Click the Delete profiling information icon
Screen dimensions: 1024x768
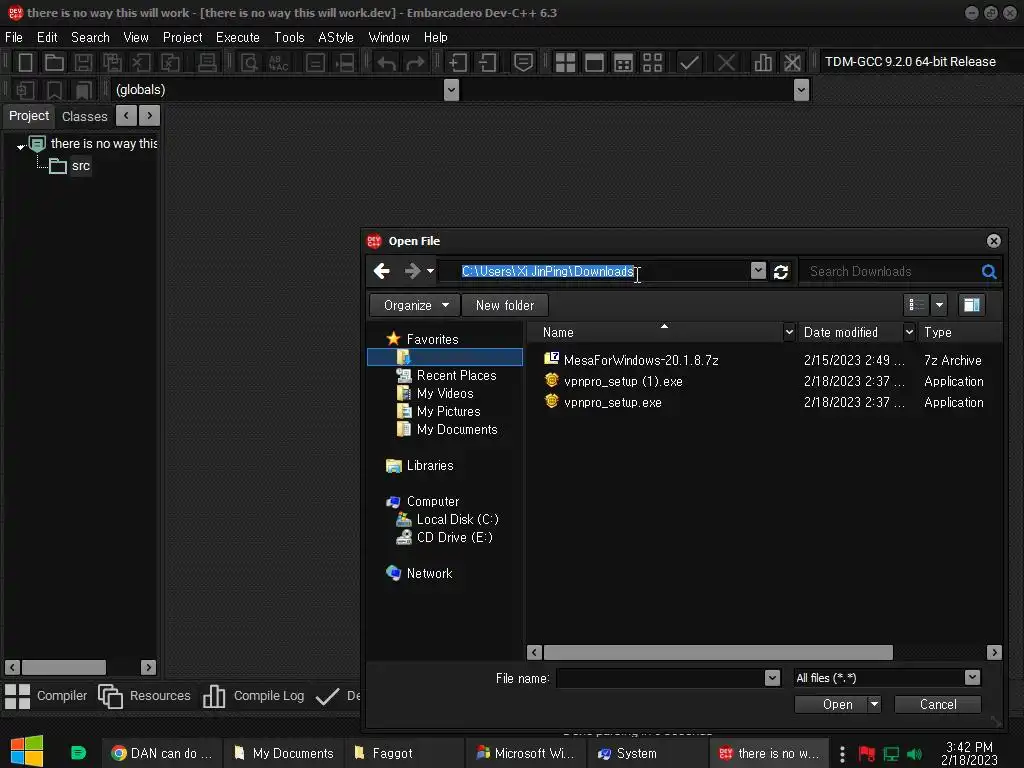coord(792,63)
